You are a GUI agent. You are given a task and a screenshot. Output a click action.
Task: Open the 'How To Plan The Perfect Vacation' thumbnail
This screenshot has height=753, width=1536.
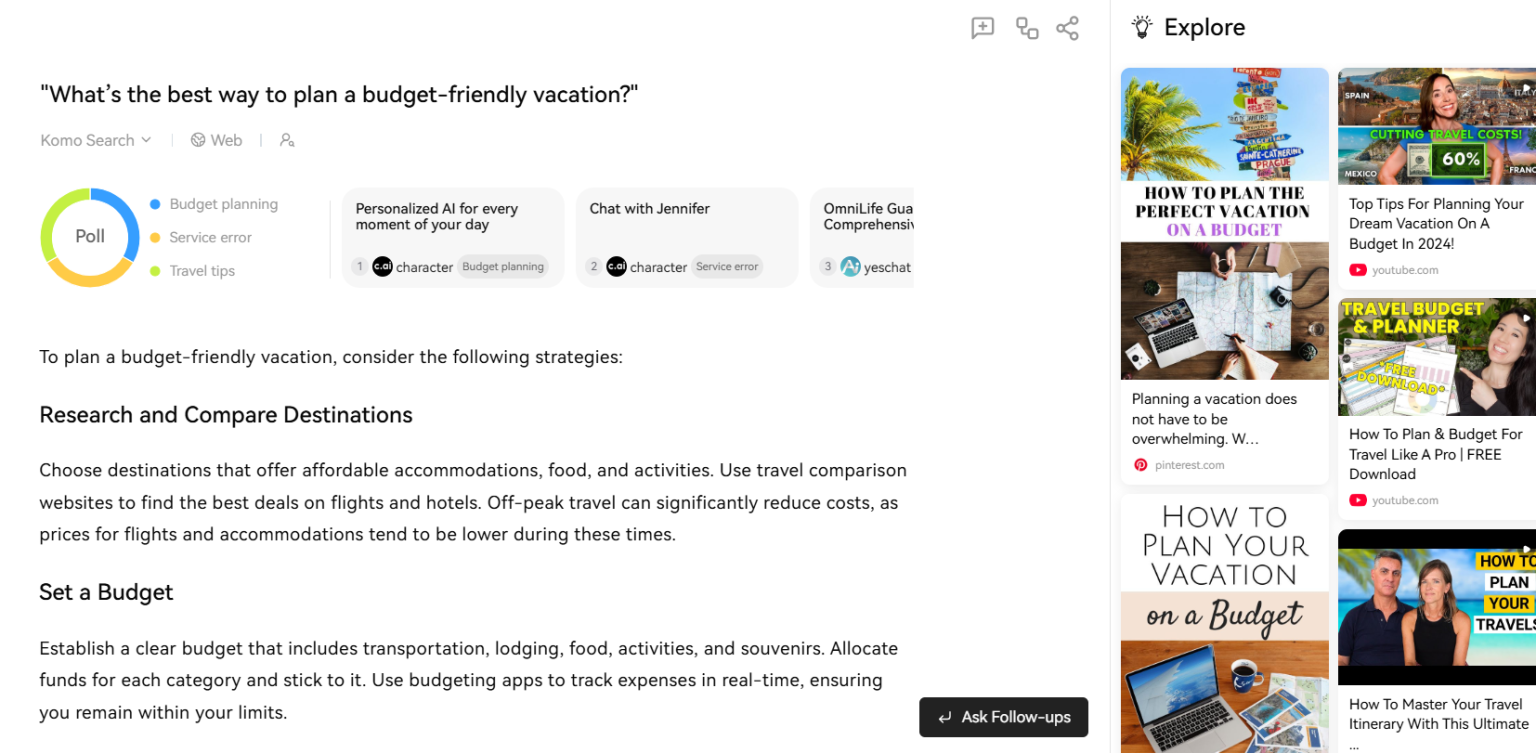point(1224,225)
